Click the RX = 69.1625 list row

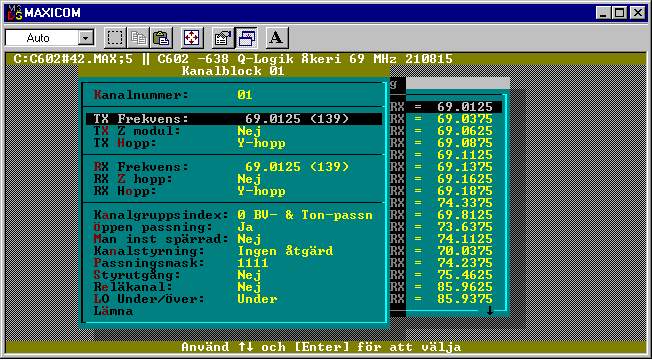(x=446, y=179)
